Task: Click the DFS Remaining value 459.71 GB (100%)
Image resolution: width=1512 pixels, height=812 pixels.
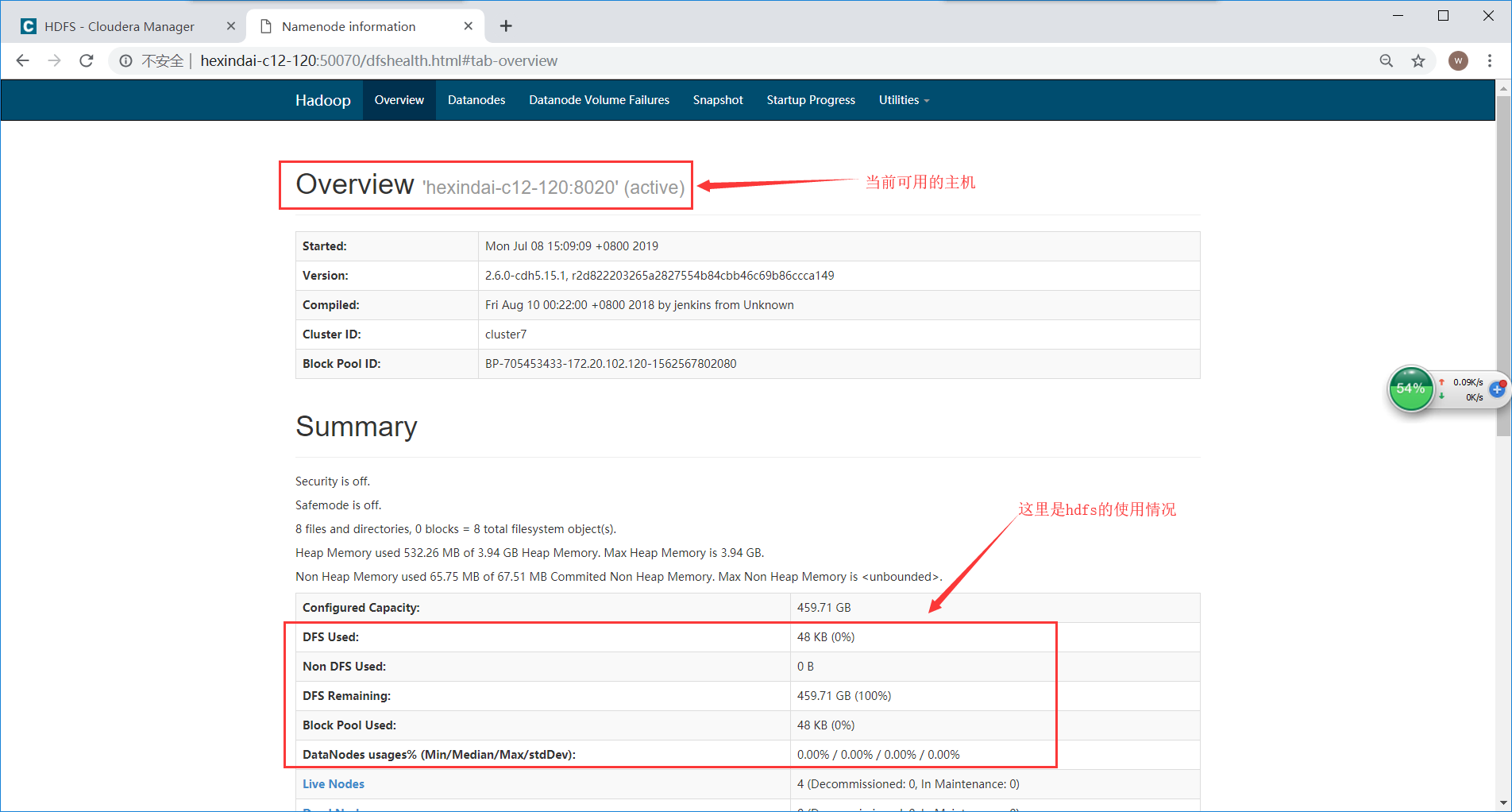Action: 844,696
